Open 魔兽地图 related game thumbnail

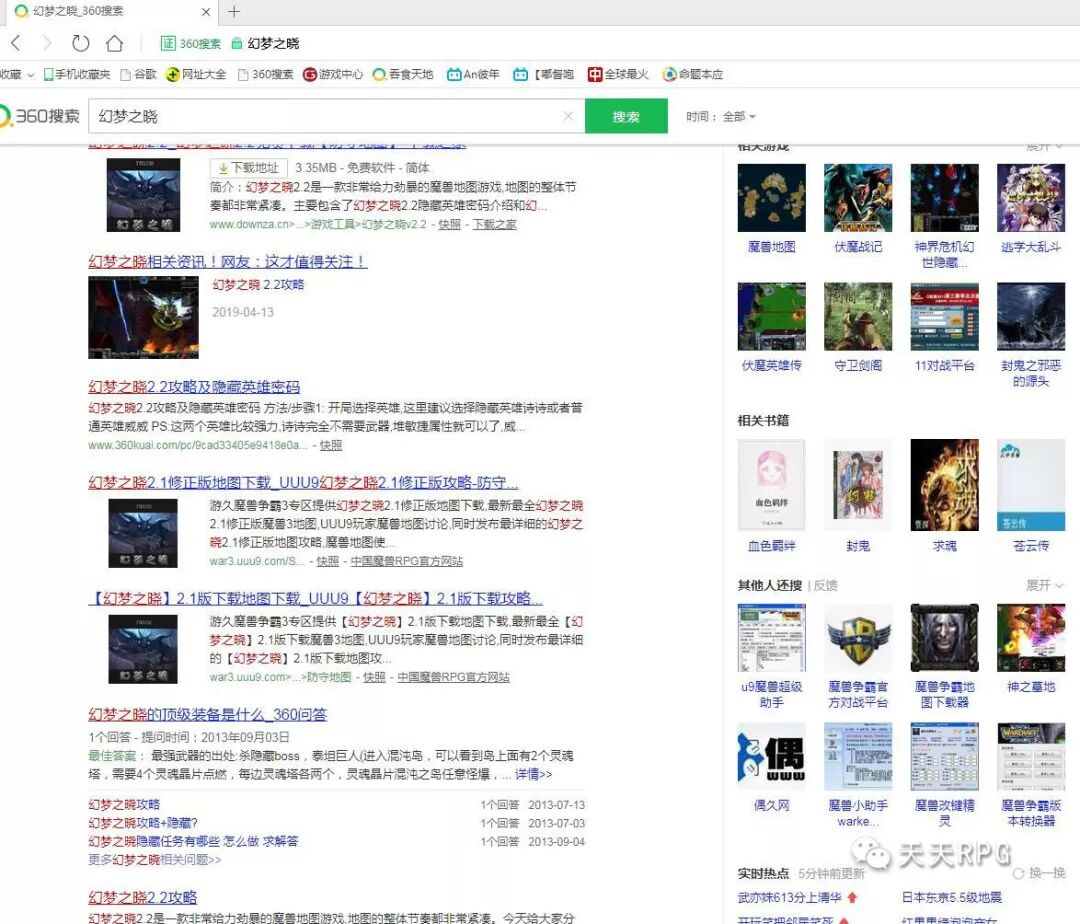click(771, 198)
